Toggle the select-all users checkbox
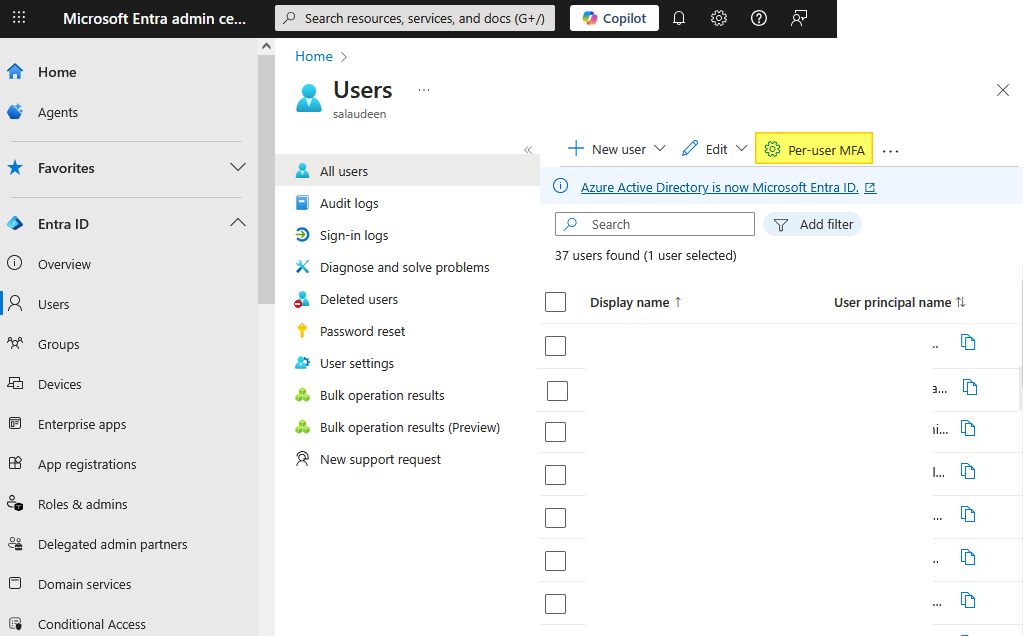 pyautogui.click(x=555, y=301)
